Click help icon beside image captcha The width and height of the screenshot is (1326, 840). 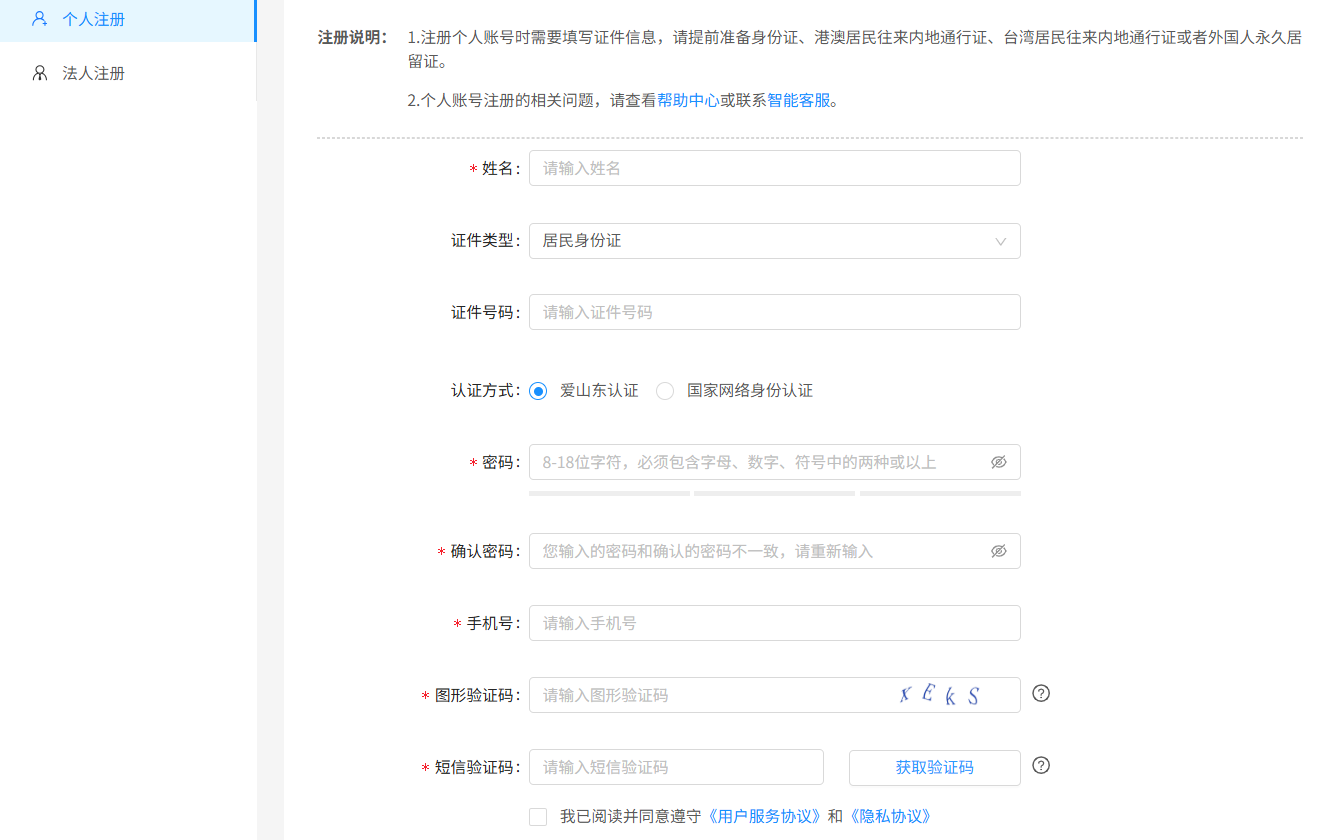(x=1041, y=693)
